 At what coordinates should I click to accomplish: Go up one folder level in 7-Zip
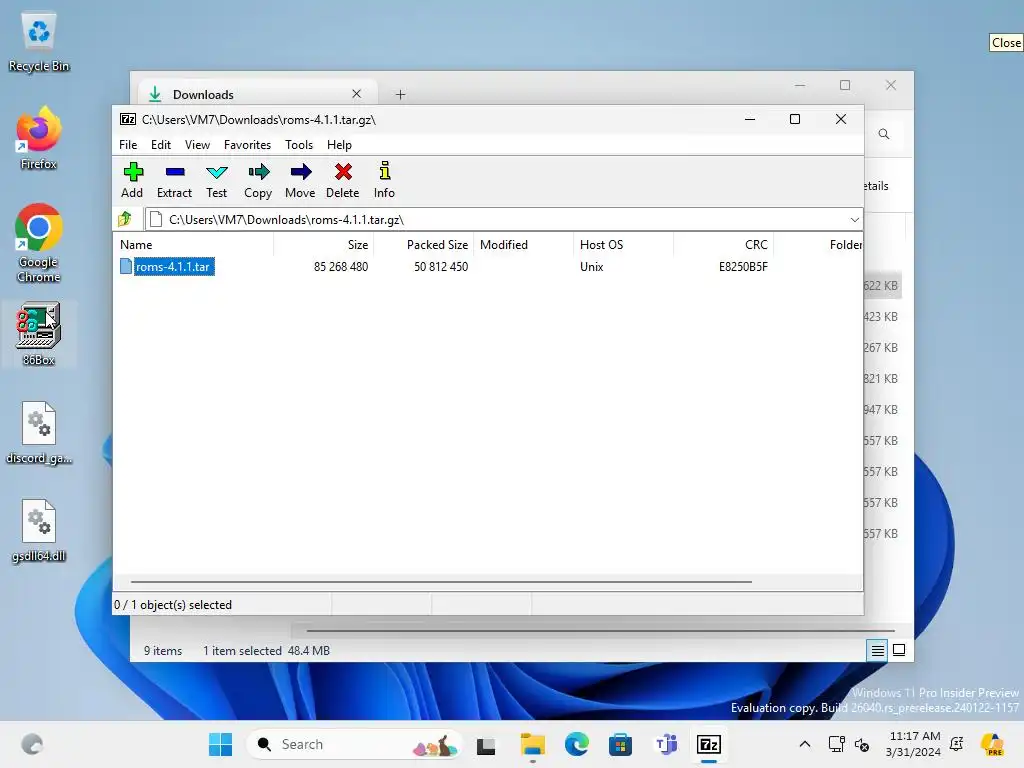(x=125, y=219)
